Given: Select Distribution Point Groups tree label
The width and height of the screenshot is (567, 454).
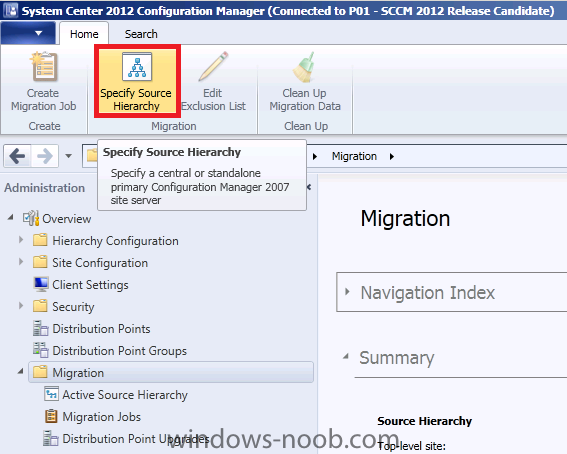Looking at the screenshot, I should [120, 351].
